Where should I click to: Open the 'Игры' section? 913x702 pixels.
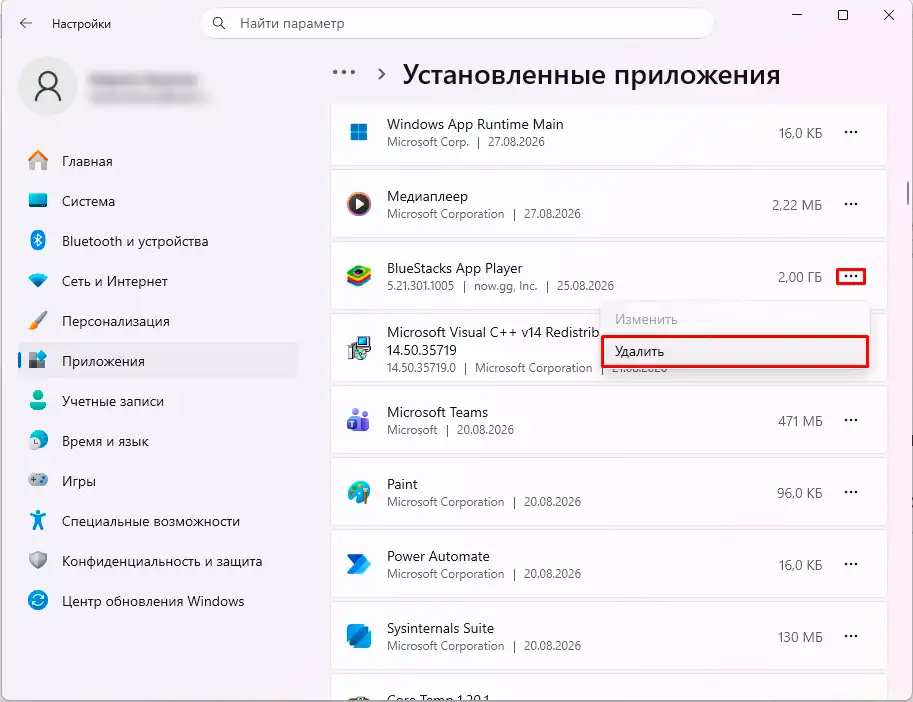point(157,481)
